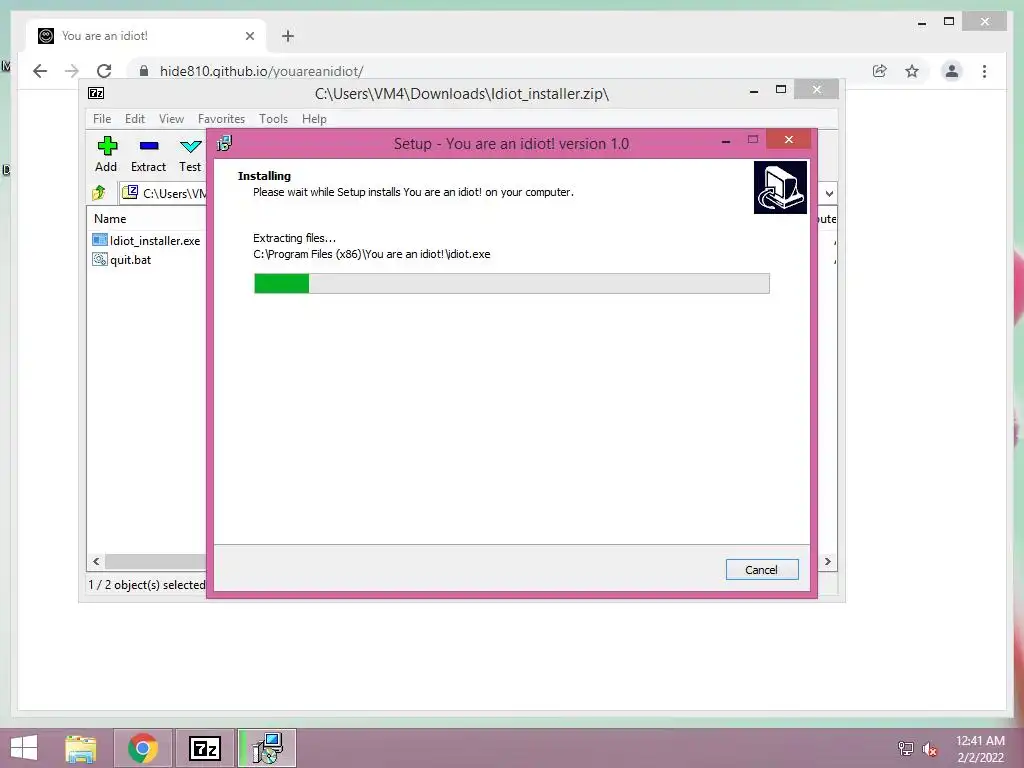Click the 7z logo icon in 7-Zip title bar
The image size is (1024, 768).
[x=96, y=93]
